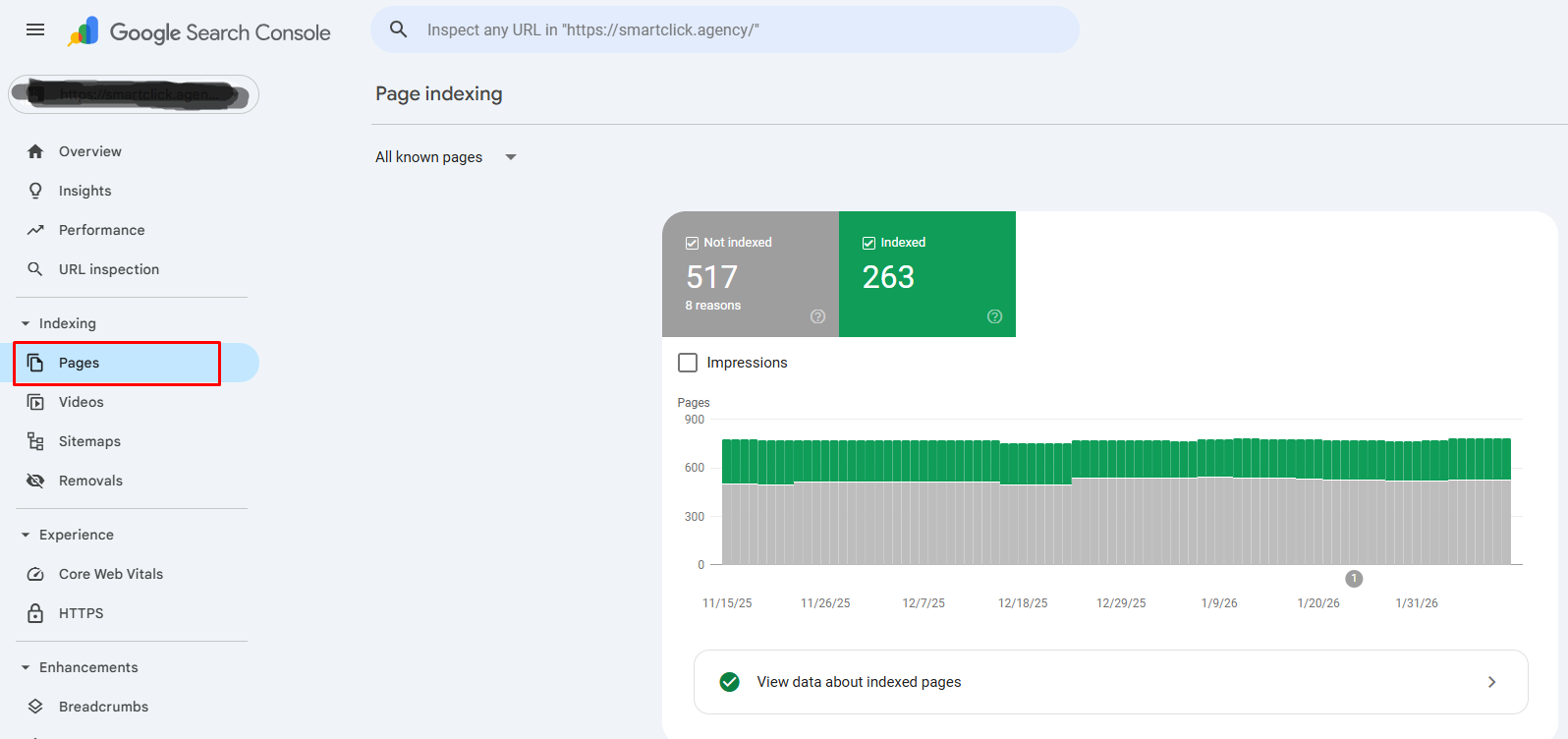Click the URL inspection magnifier icon
This screenshot has width=1568, height=739.
[35, 269]
